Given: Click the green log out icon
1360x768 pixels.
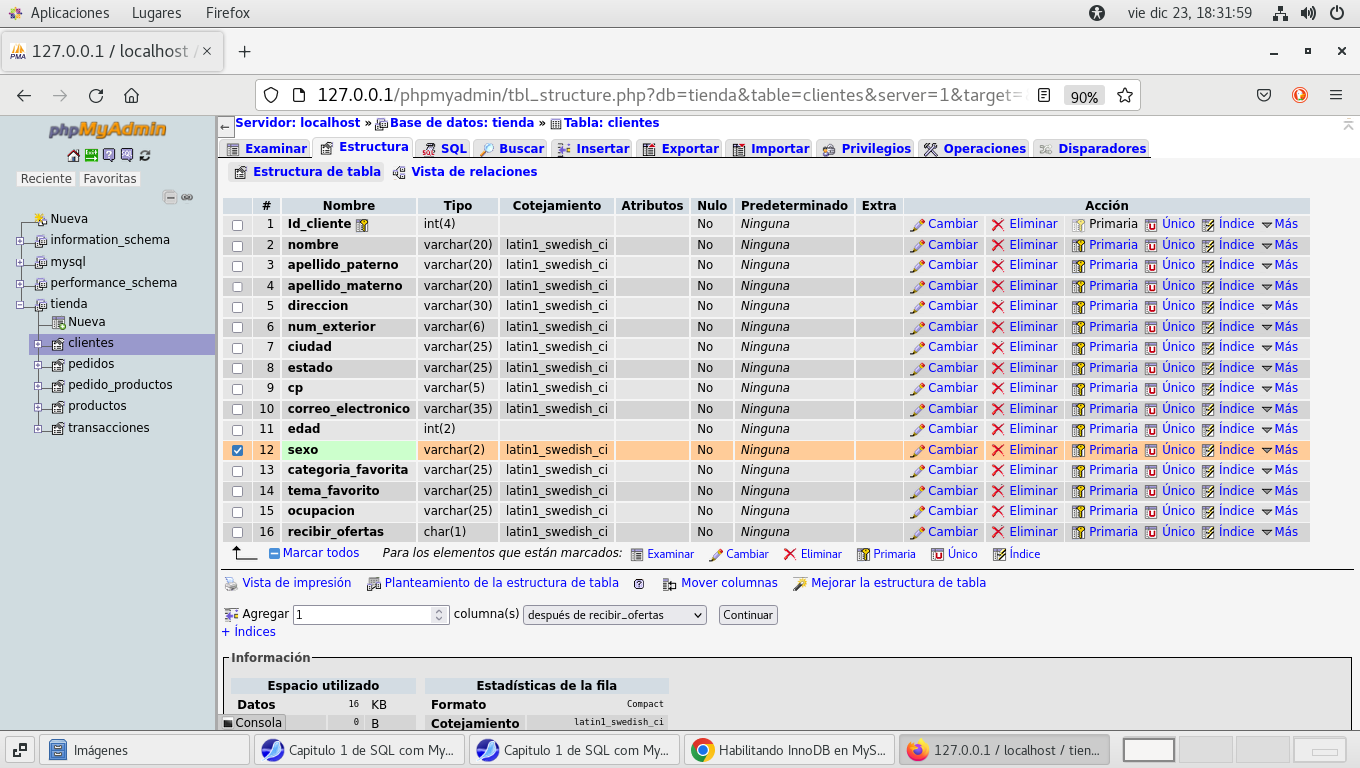Looking at the screenshot, I should point(91,155).
